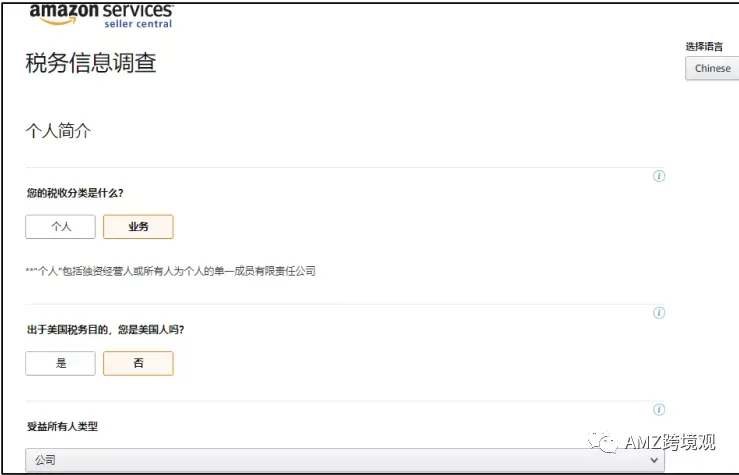
Task: Open info icon beside 受益所有人类型 section
Action: [x=659, y=409]
